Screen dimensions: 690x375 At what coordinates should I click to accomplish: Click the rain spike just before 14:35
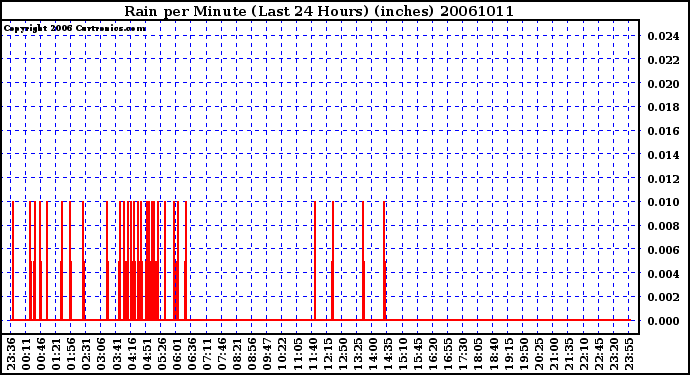click(x=385, y=261)
